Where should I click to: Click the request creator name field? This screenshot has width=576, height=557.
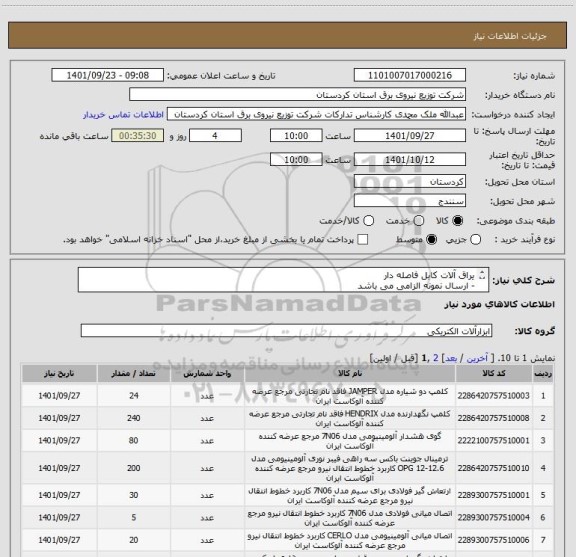[x=316, y=114]
